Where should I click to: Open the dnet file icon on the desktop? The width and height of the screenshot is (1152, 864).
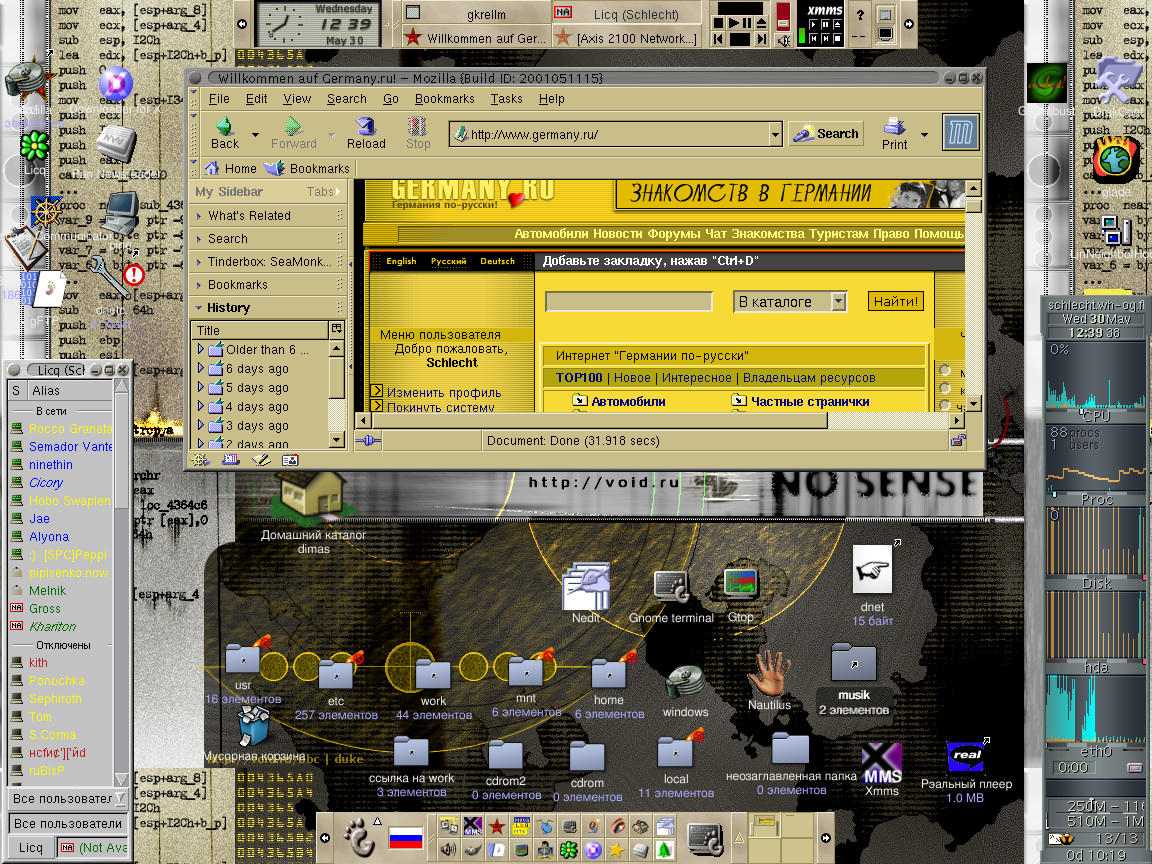tap(872, 569)
